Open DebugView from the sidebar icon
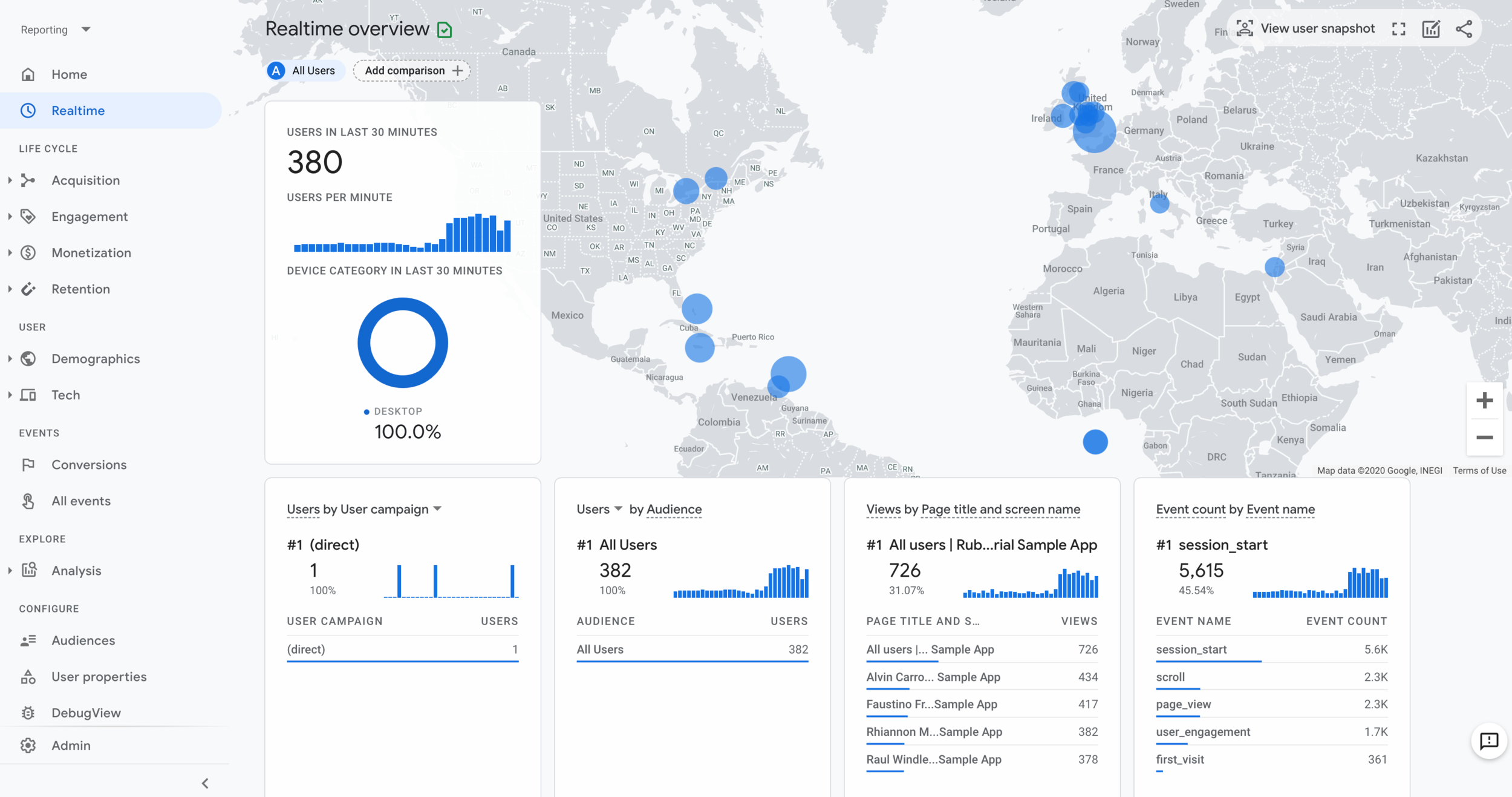 pos(28,712)
